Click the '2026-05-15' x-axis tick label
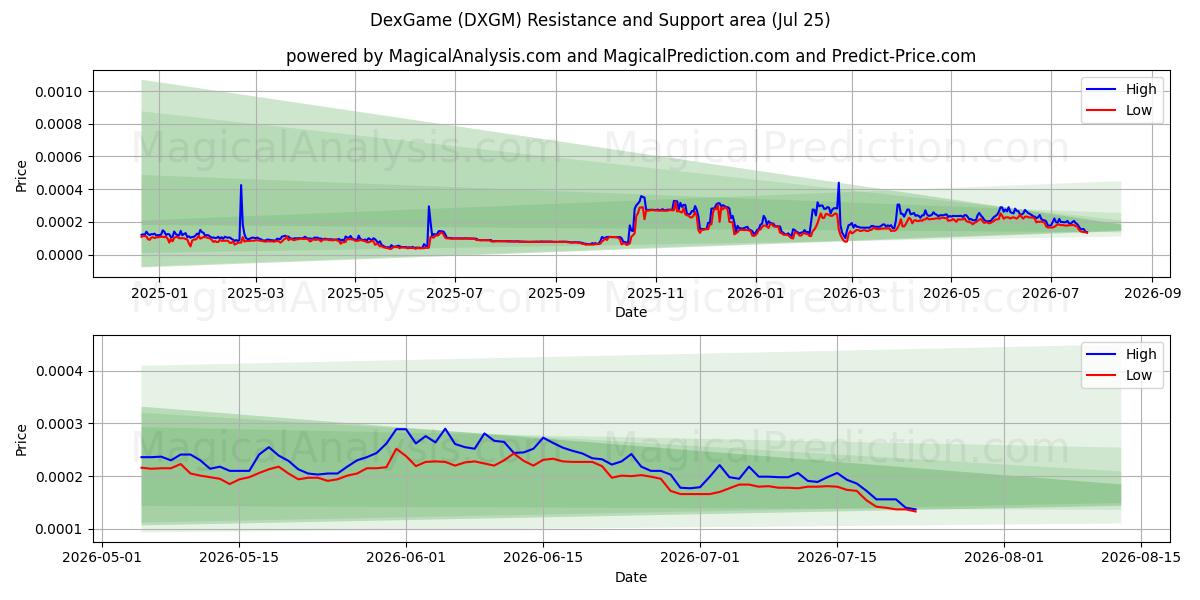The width and height of the screenshot is (1200, 600). coord(240,559)
